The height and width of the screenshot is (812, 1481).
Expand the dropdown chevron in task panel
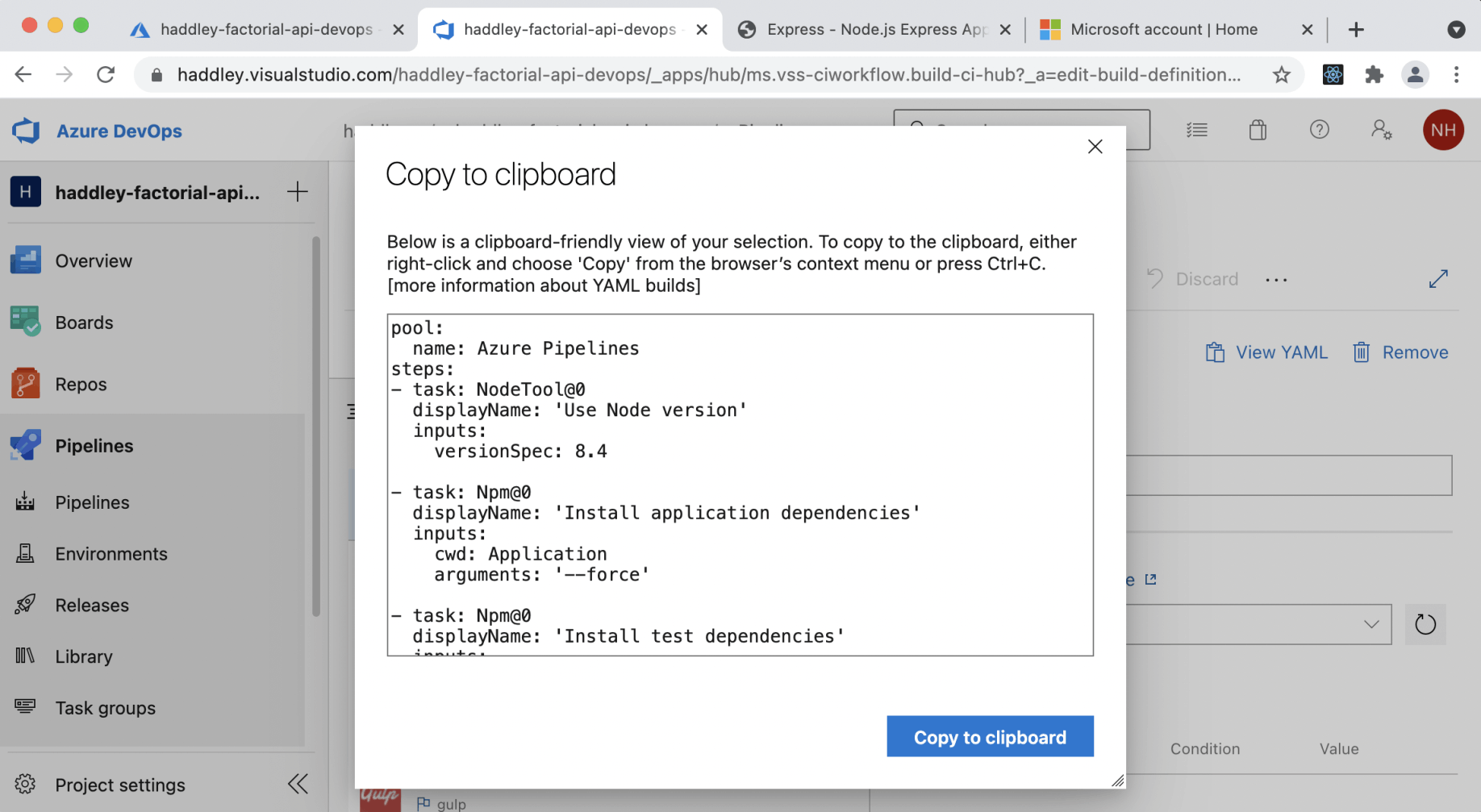(1371, 624)
